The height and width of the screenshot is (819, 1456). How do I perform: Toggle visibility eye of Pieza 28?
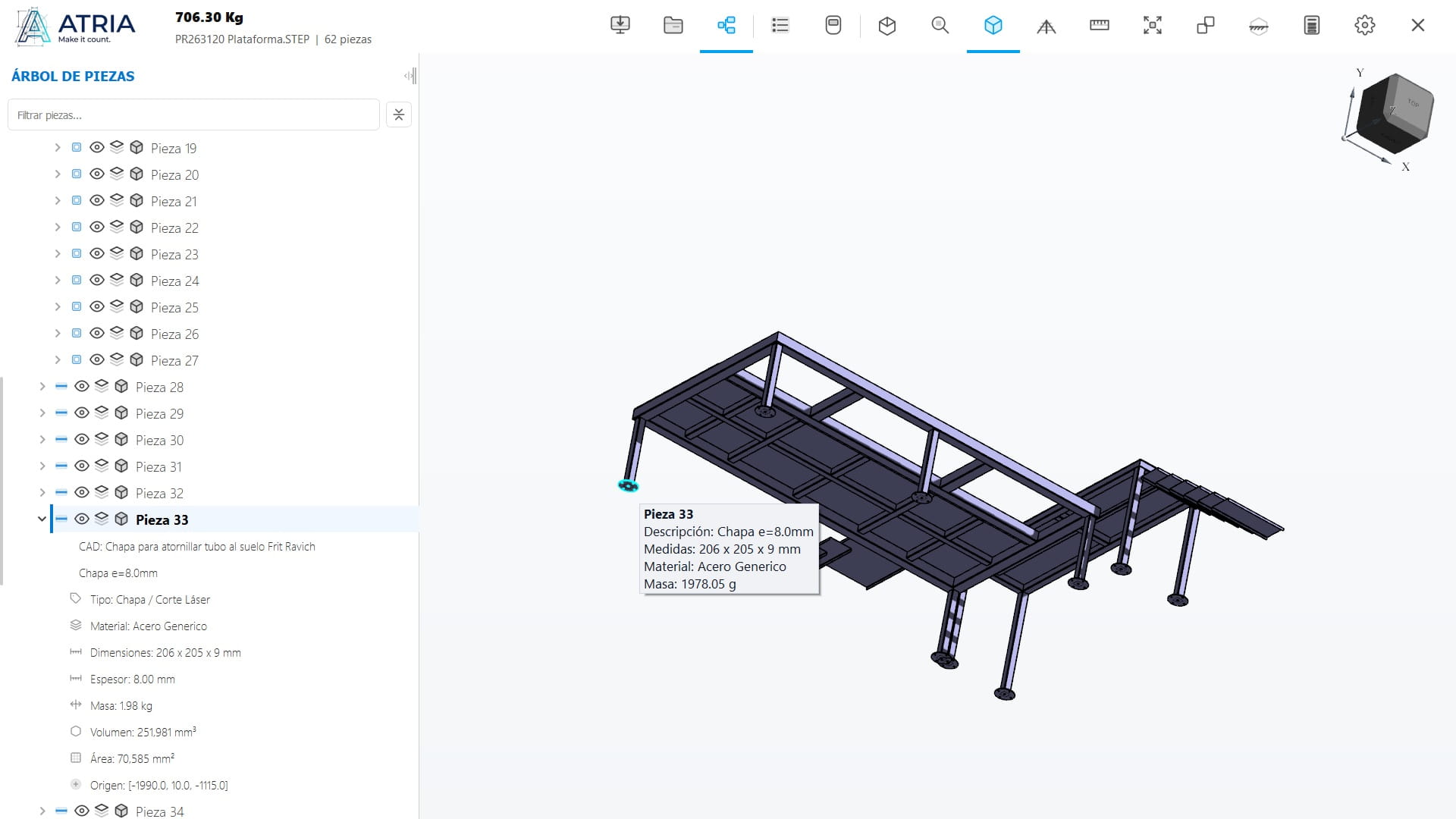(x=82, y=386)
